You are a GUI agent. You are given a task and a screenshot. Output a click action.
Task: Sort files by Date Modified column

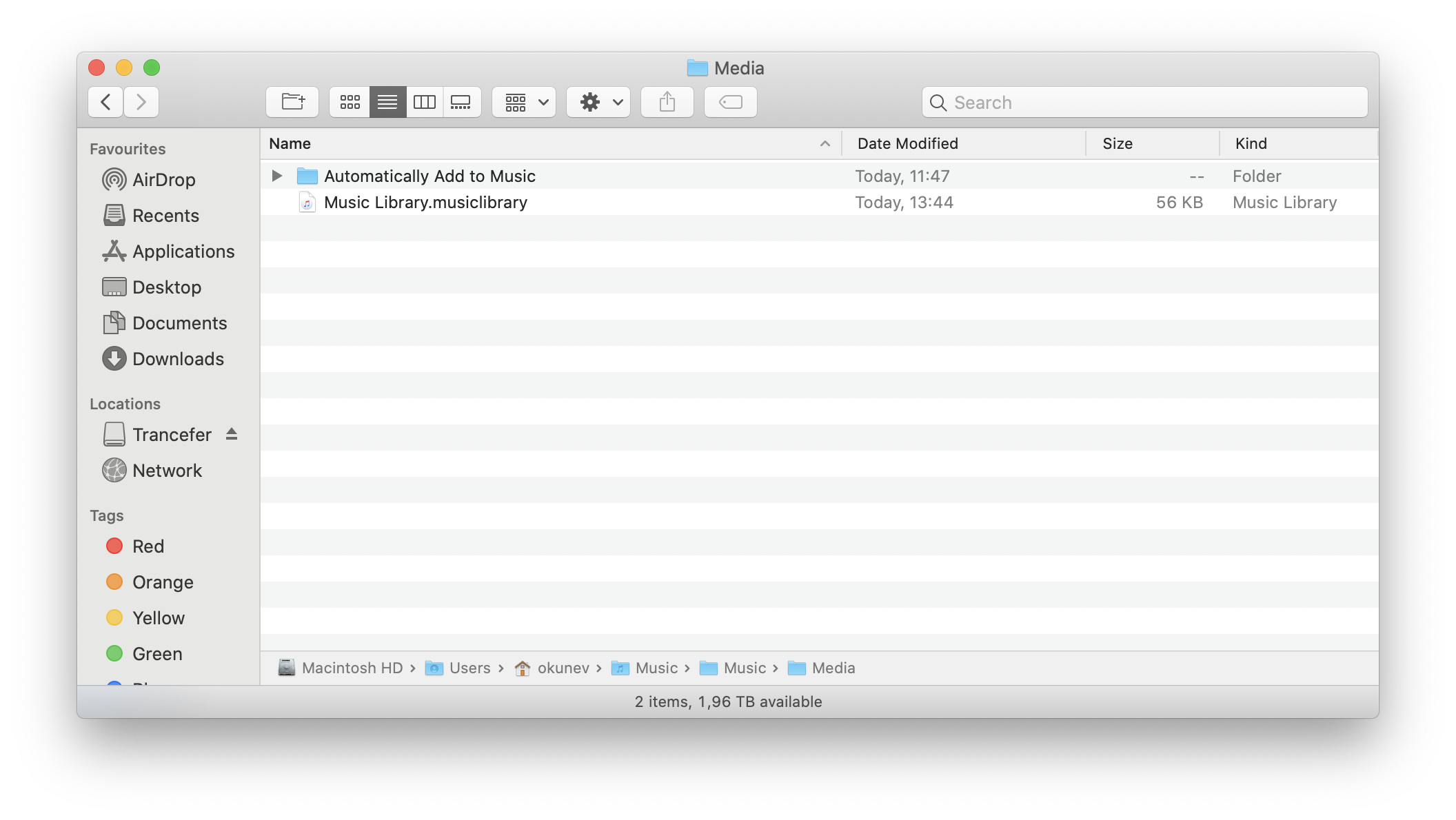907,143
